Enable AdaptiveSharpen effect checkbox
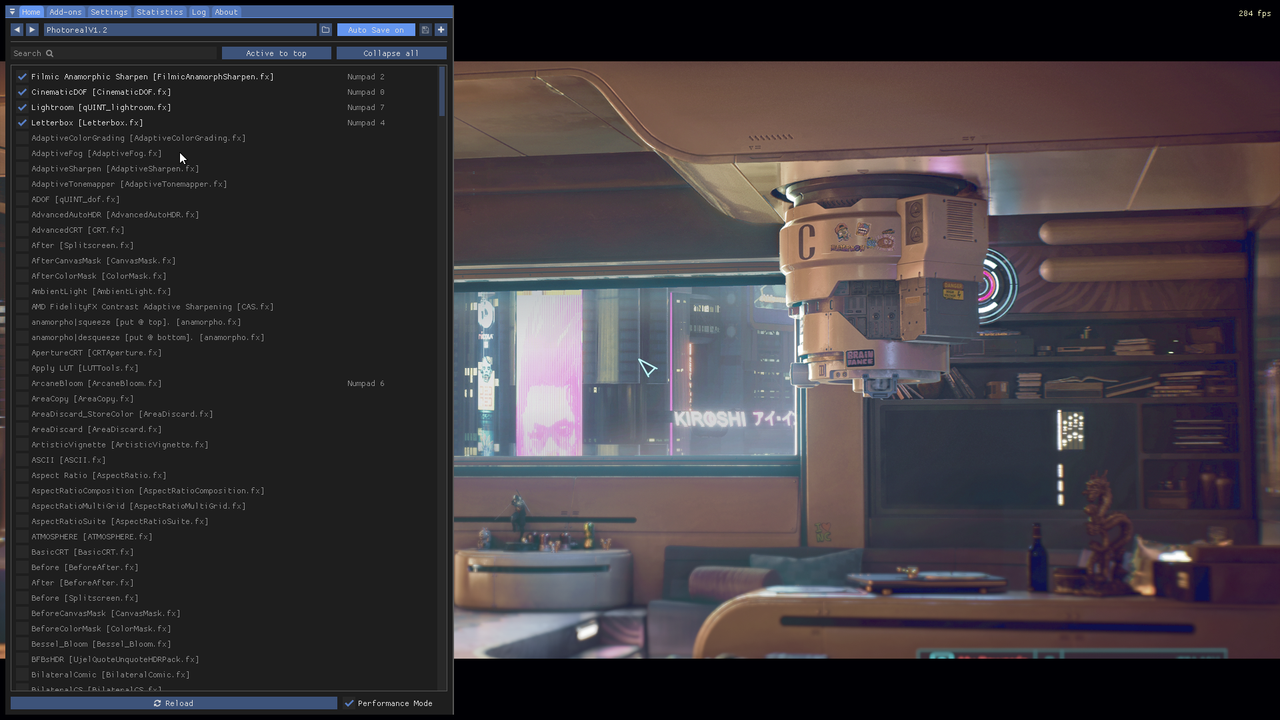 [x=22, y=168]
